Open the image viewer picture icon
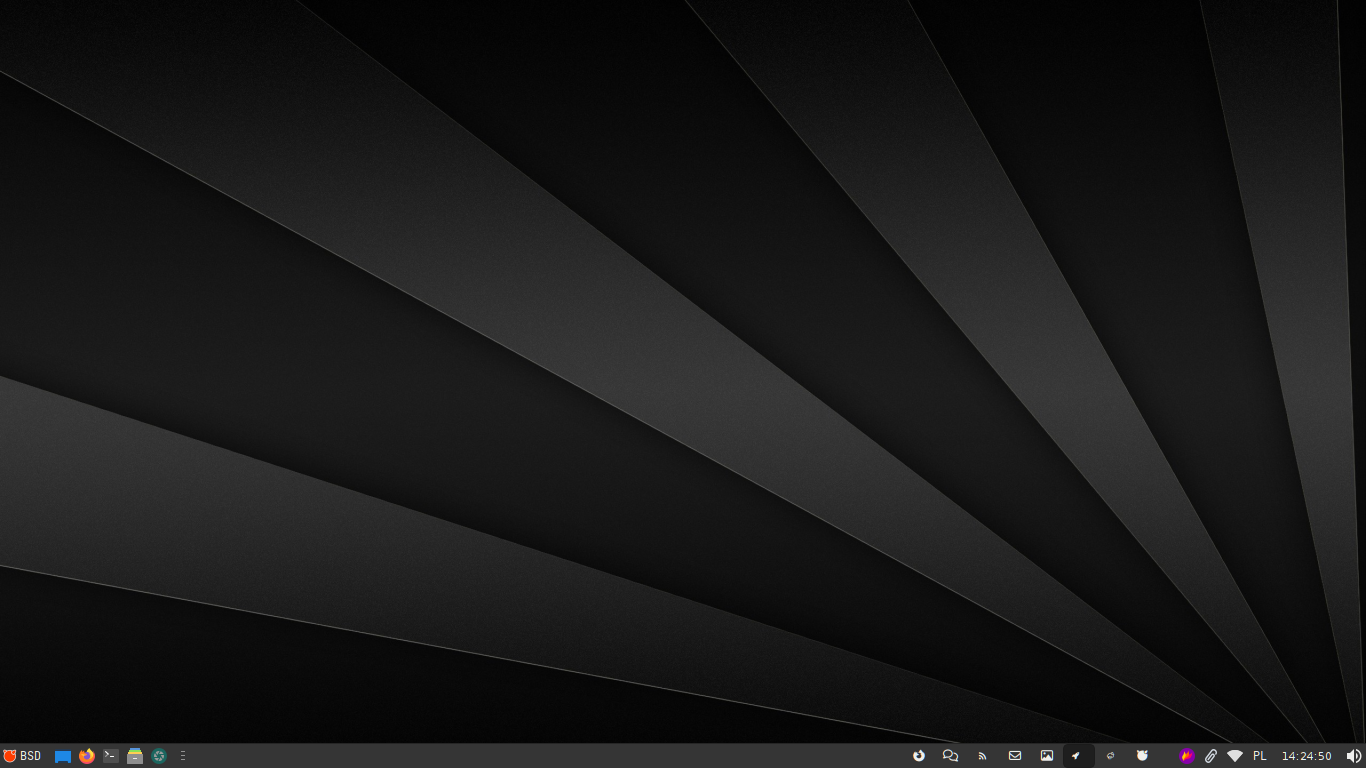 [x=1046, y=756]
